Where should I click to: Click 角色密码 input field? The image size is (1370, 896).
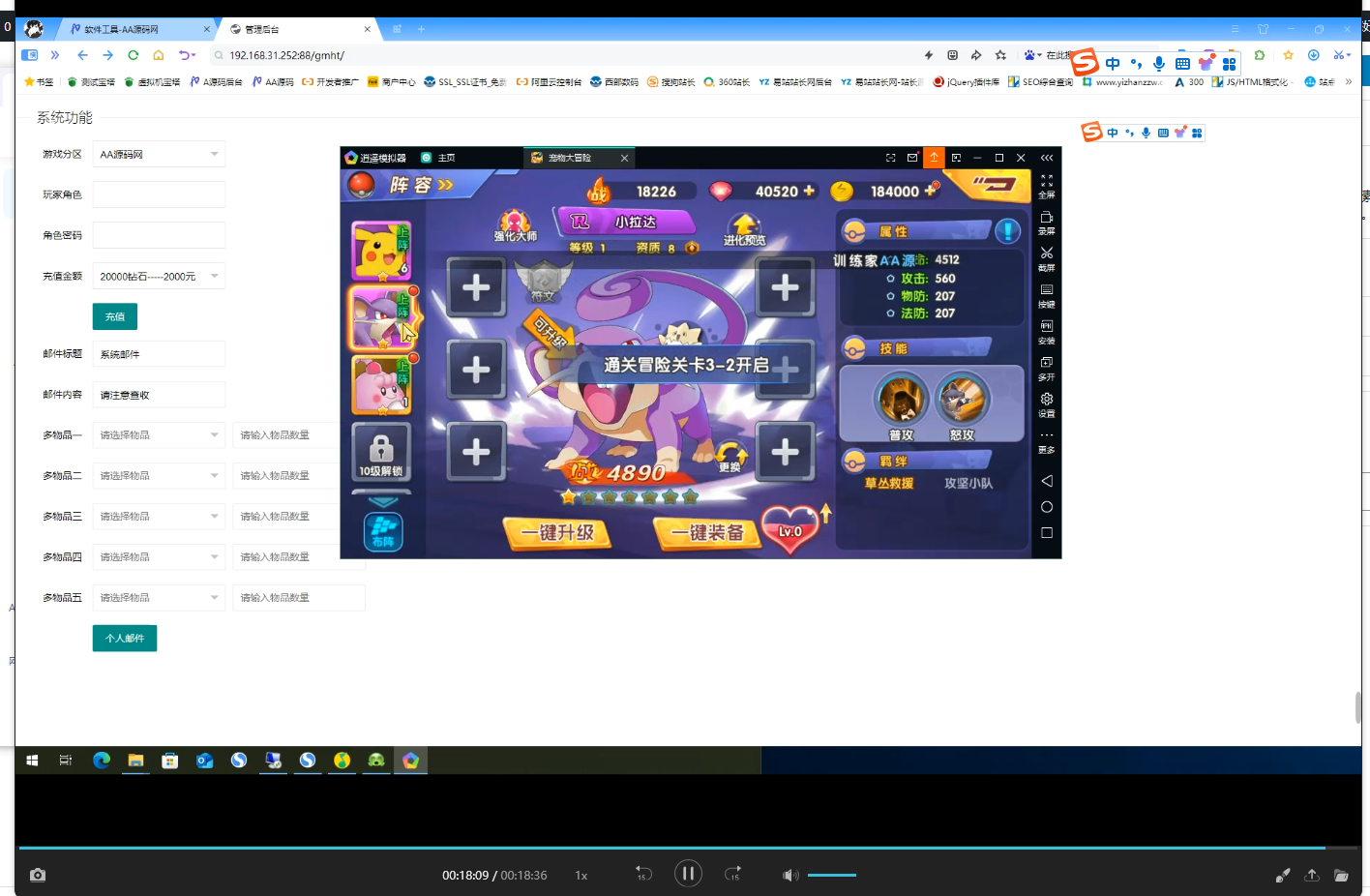tap(159, 235)
